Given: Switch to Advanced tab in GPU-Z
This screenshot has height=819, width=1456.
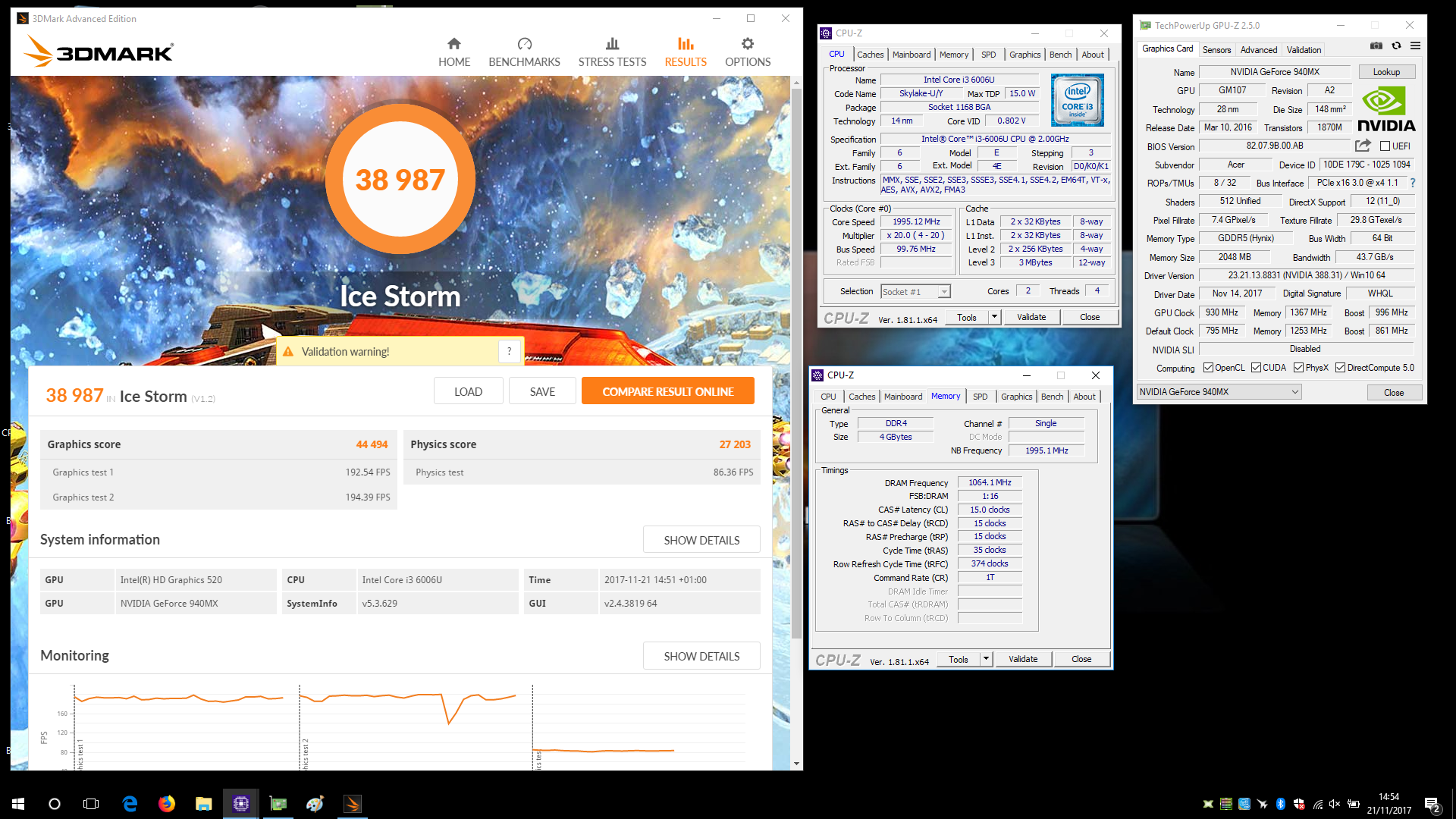Looking at the screenshot, I should click(x=1259, y=50).
